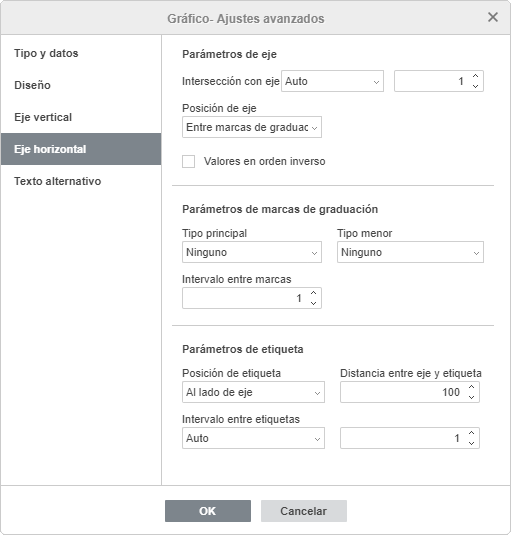Expand the Posición de etiqueta dropdown
The width and height of the screenshot is (511, 535).
(x=253, y=392)
